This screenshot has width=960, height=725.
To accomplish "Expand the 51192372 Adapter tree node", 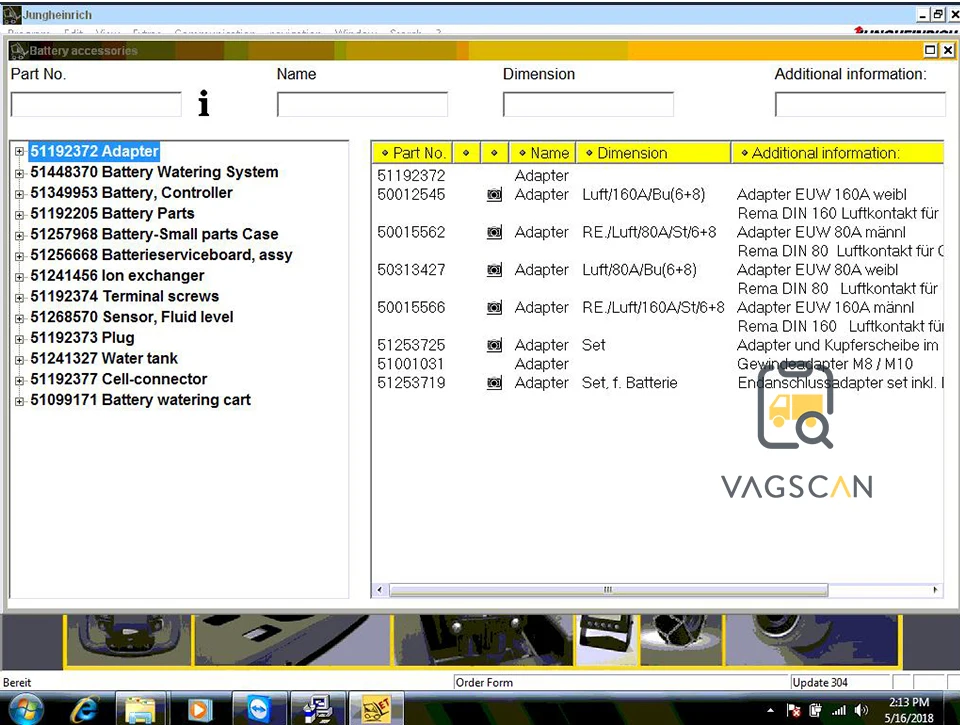I will [20, 151].
